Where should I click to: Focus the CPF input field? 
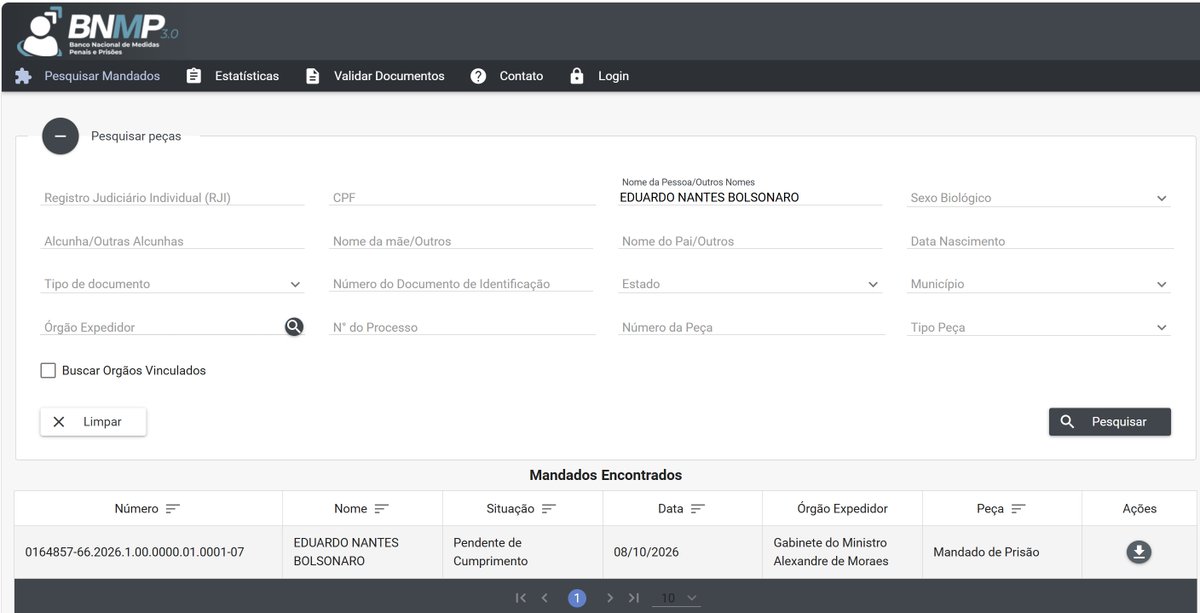tap(462, 198)
